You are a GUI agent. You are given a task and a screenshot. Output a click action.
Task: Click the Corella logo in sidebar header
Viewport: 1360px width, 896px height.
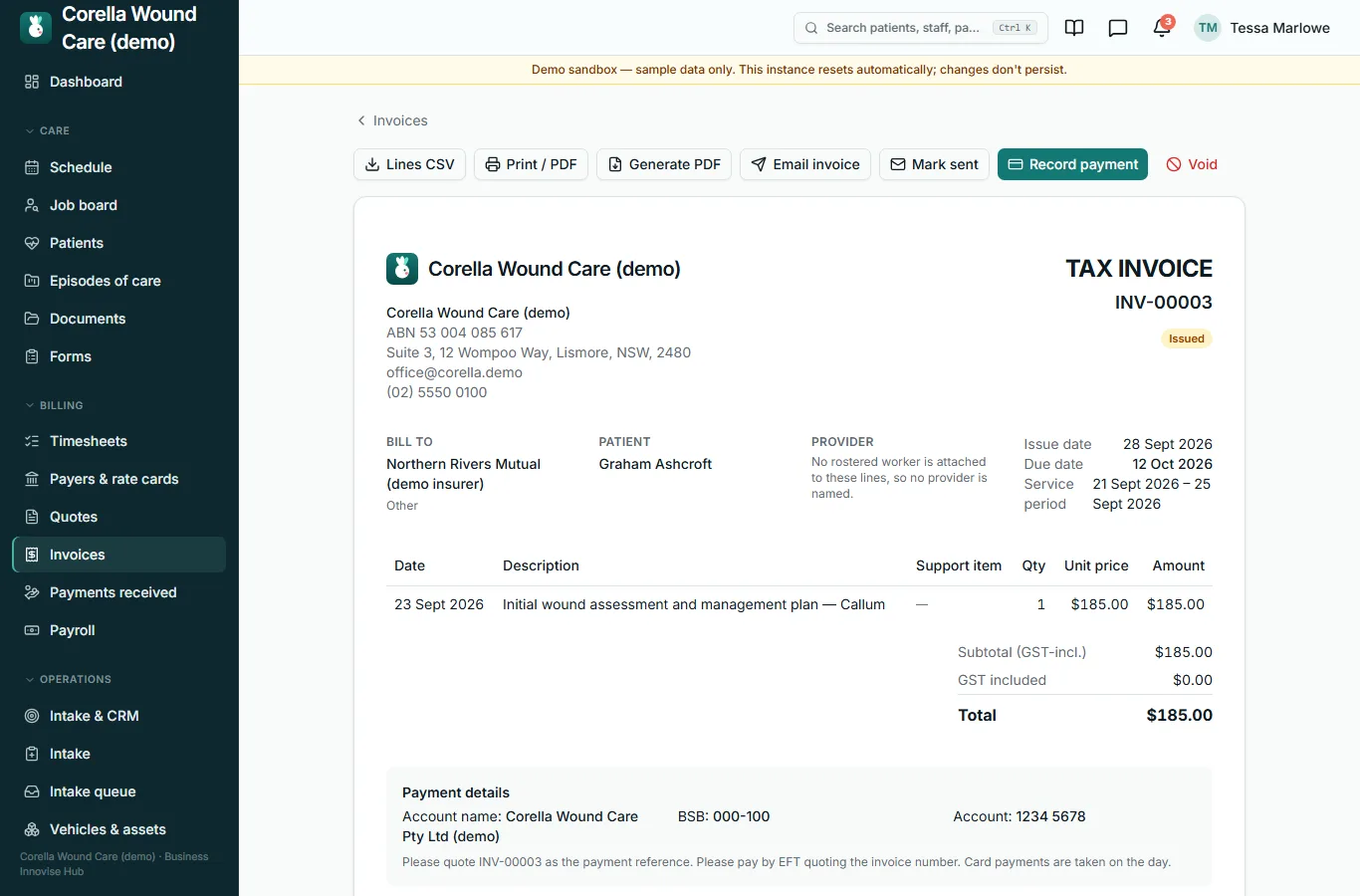pos(36,28)
